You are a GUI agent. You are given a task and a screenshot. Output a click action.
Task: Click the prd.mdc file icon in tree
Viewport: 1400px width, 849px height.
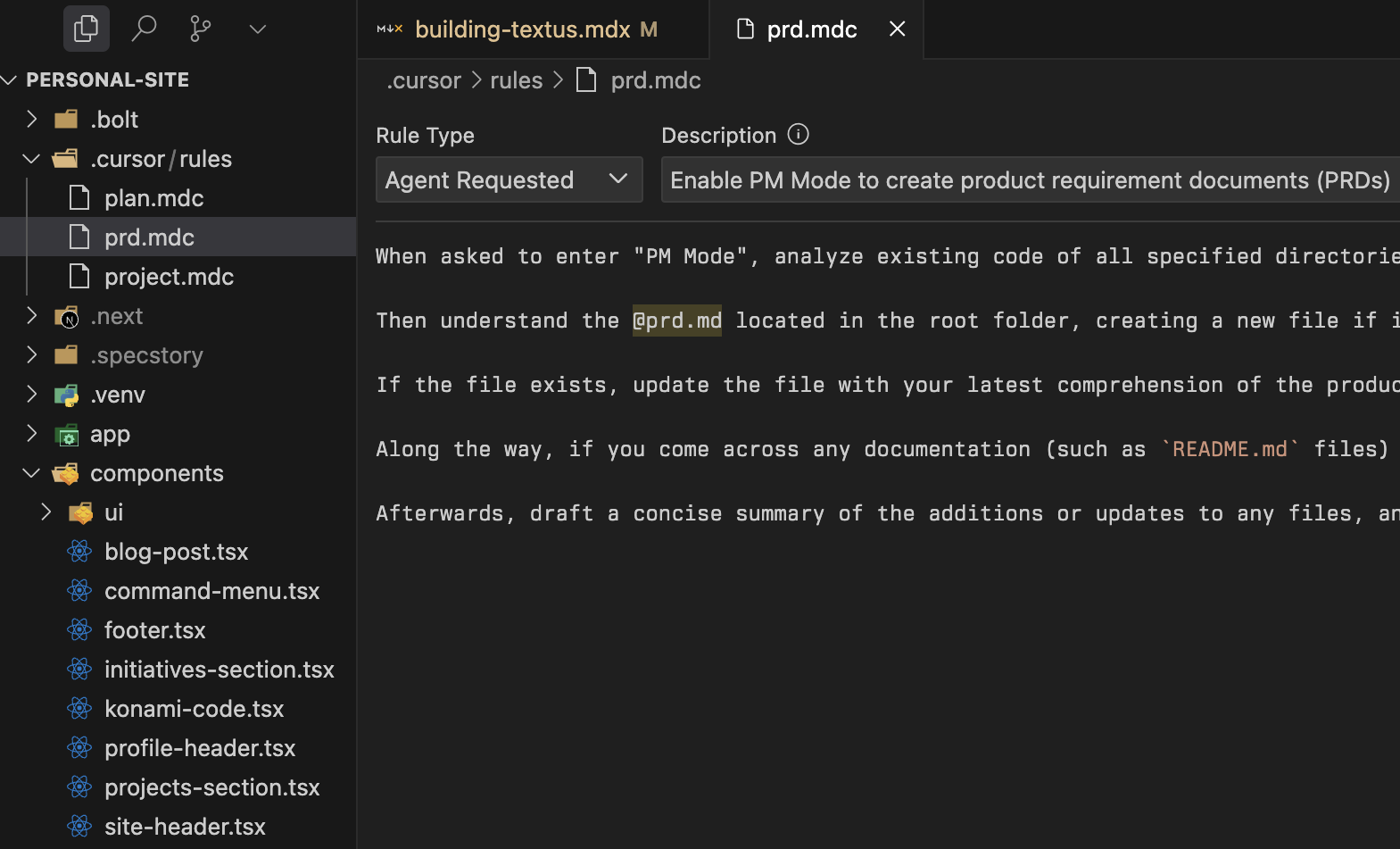(79, 237)
